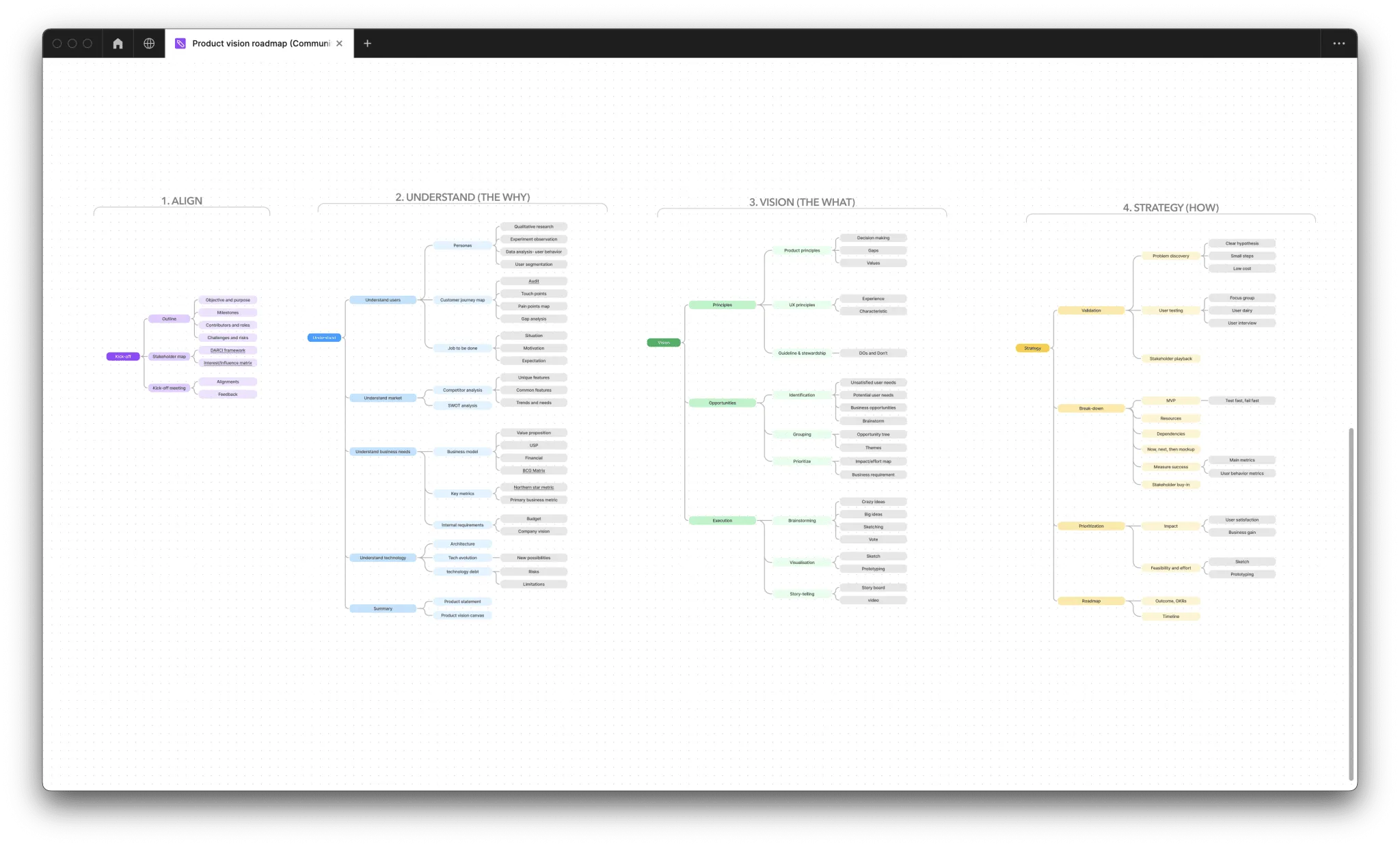Select the Product principles node
Image resolution: width=1400 pixels, height=847 pixels.
point(802,251)
